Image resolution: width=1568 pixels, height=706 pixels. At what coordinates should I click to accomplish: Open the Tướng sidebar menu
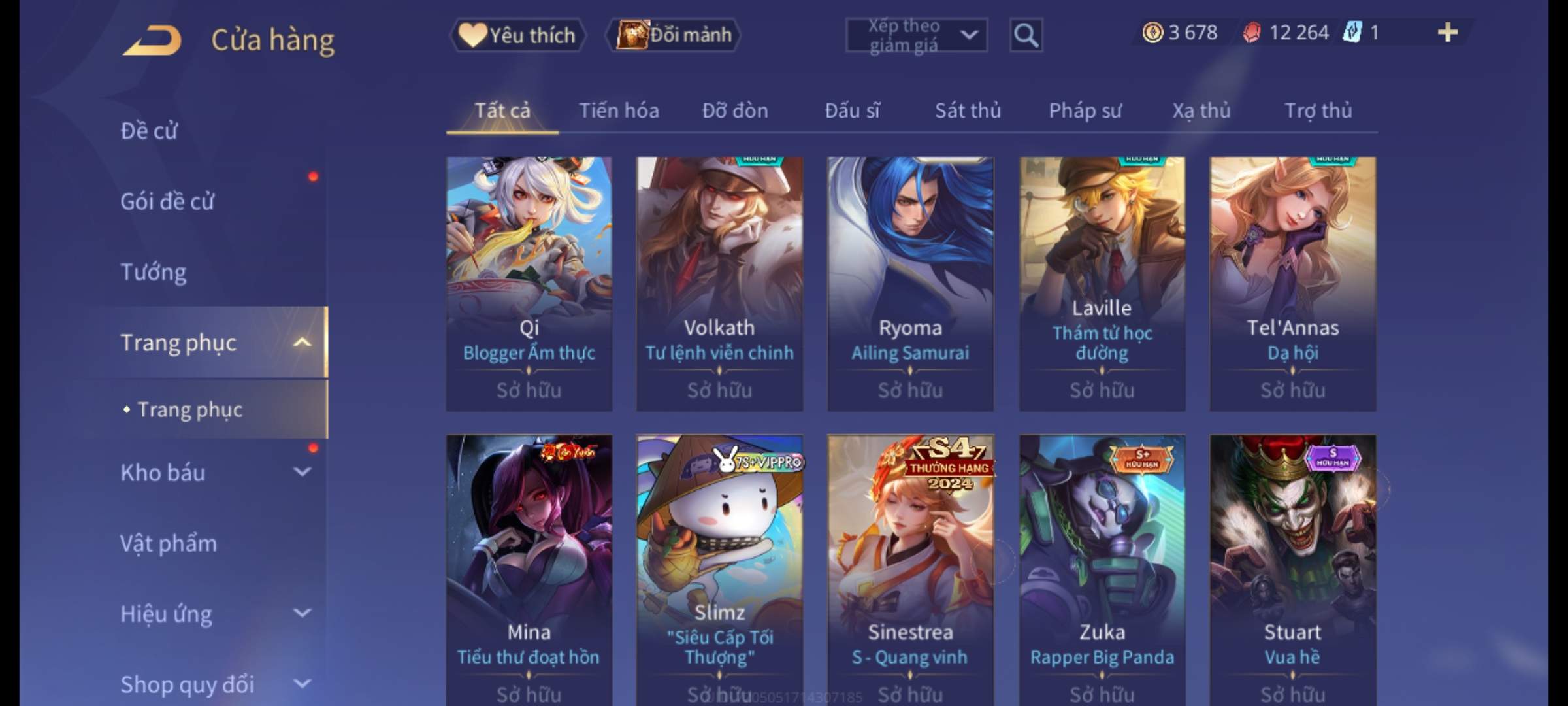click(x=154, y=272)
